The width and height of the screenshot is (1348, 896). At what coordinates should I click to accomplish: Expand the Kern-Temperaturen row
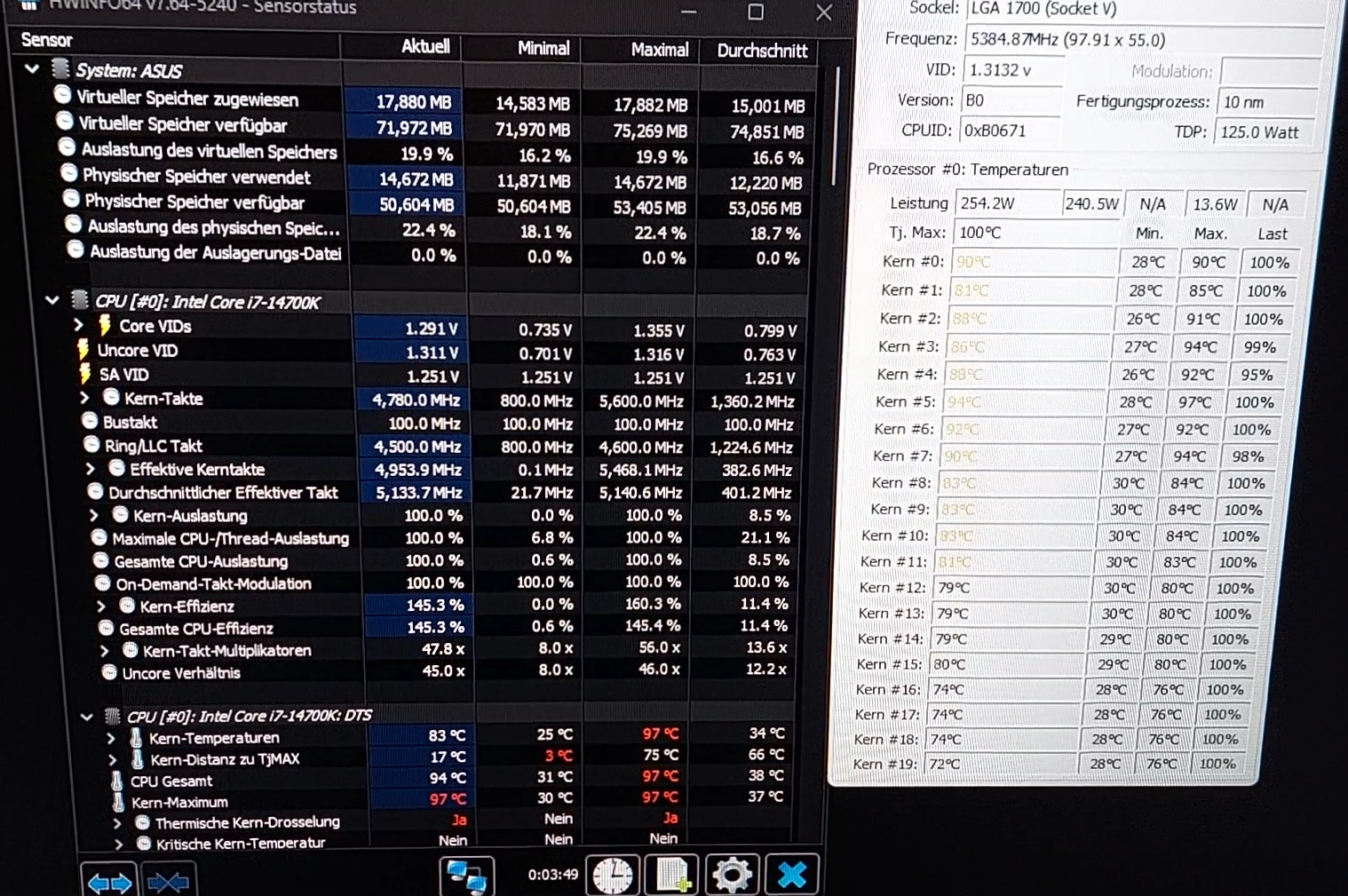110,737
